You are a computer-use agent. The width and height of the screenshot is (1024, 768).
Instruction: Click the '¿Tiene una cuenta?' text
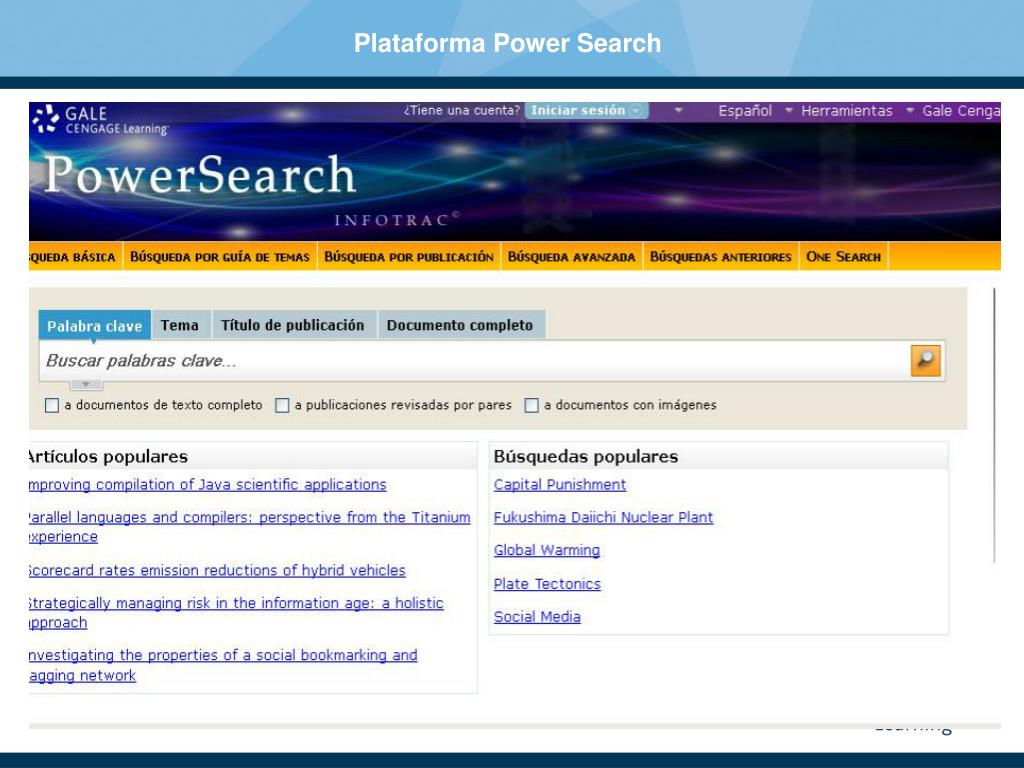tap(462, 110)
